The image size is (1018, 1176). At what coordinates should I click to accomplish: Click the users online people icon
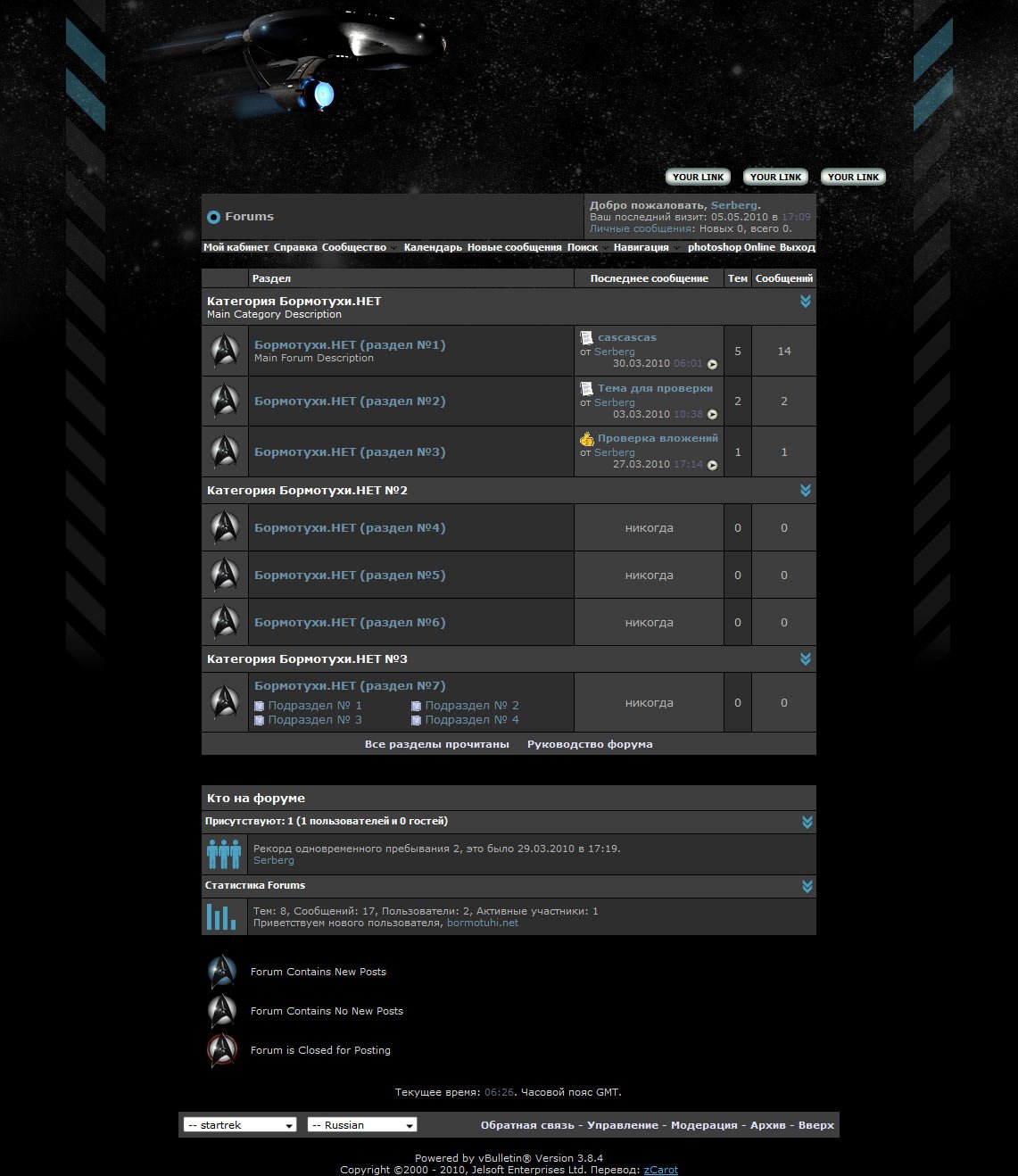coord(224,854)
